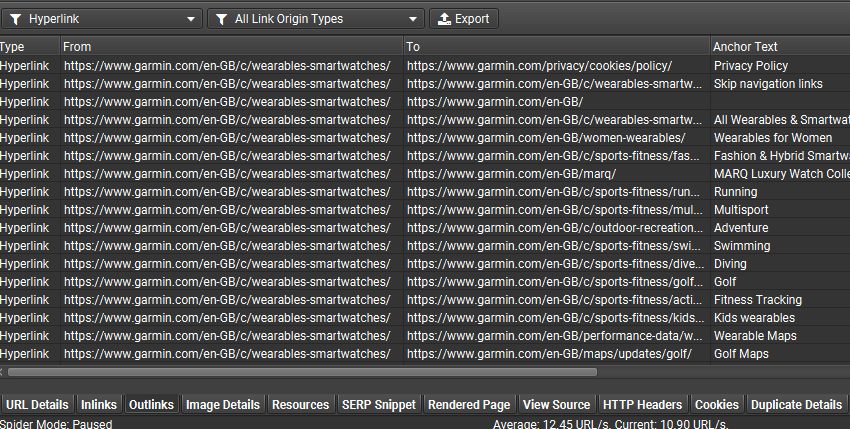The image size is (850, 429).
Task: Select the Multisport anchor text cell
Action: pyautogui.click(x=780, y=210)
